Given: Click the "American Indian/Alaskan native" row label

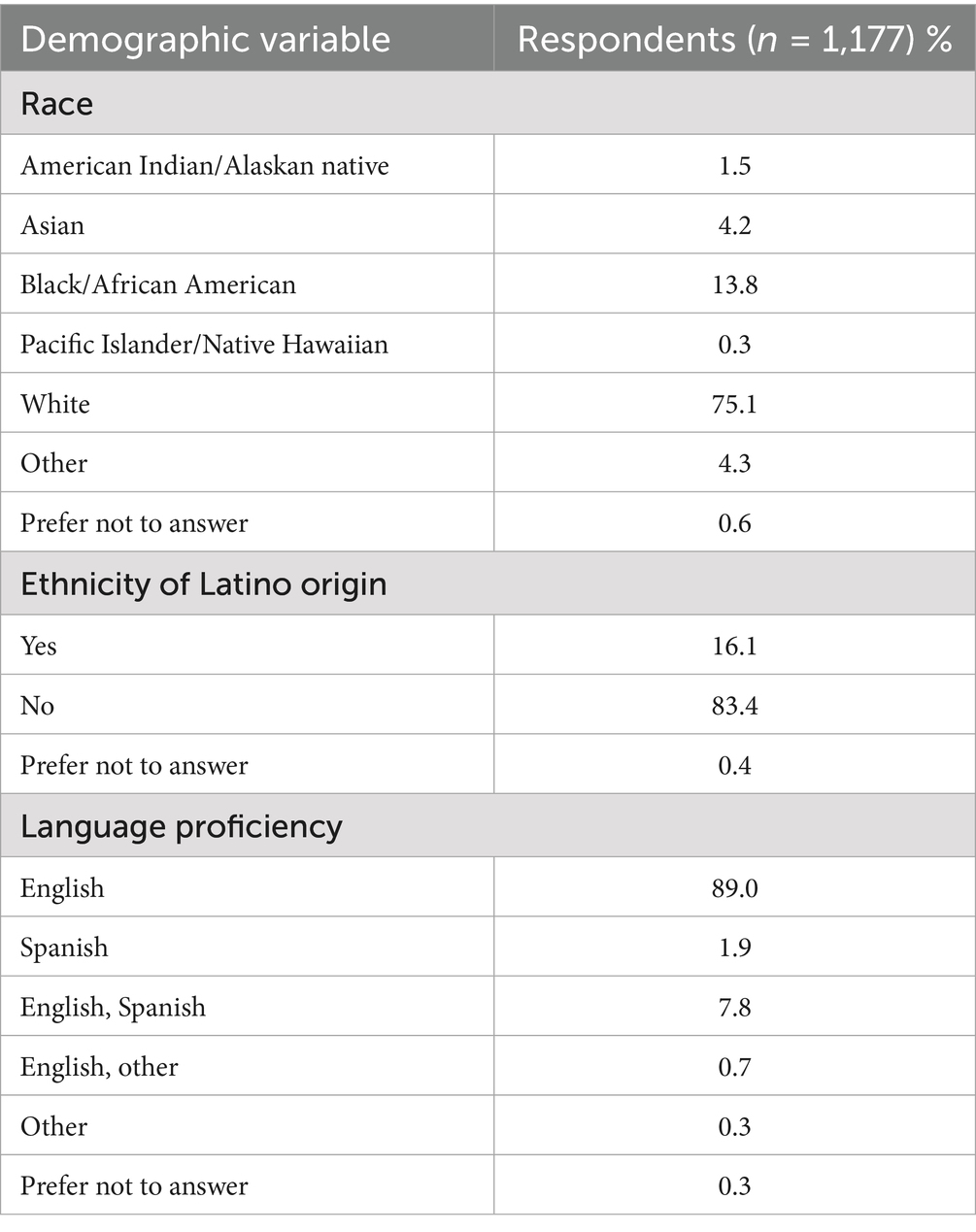Looking at the screenshot, I should (x=204, y=166).
